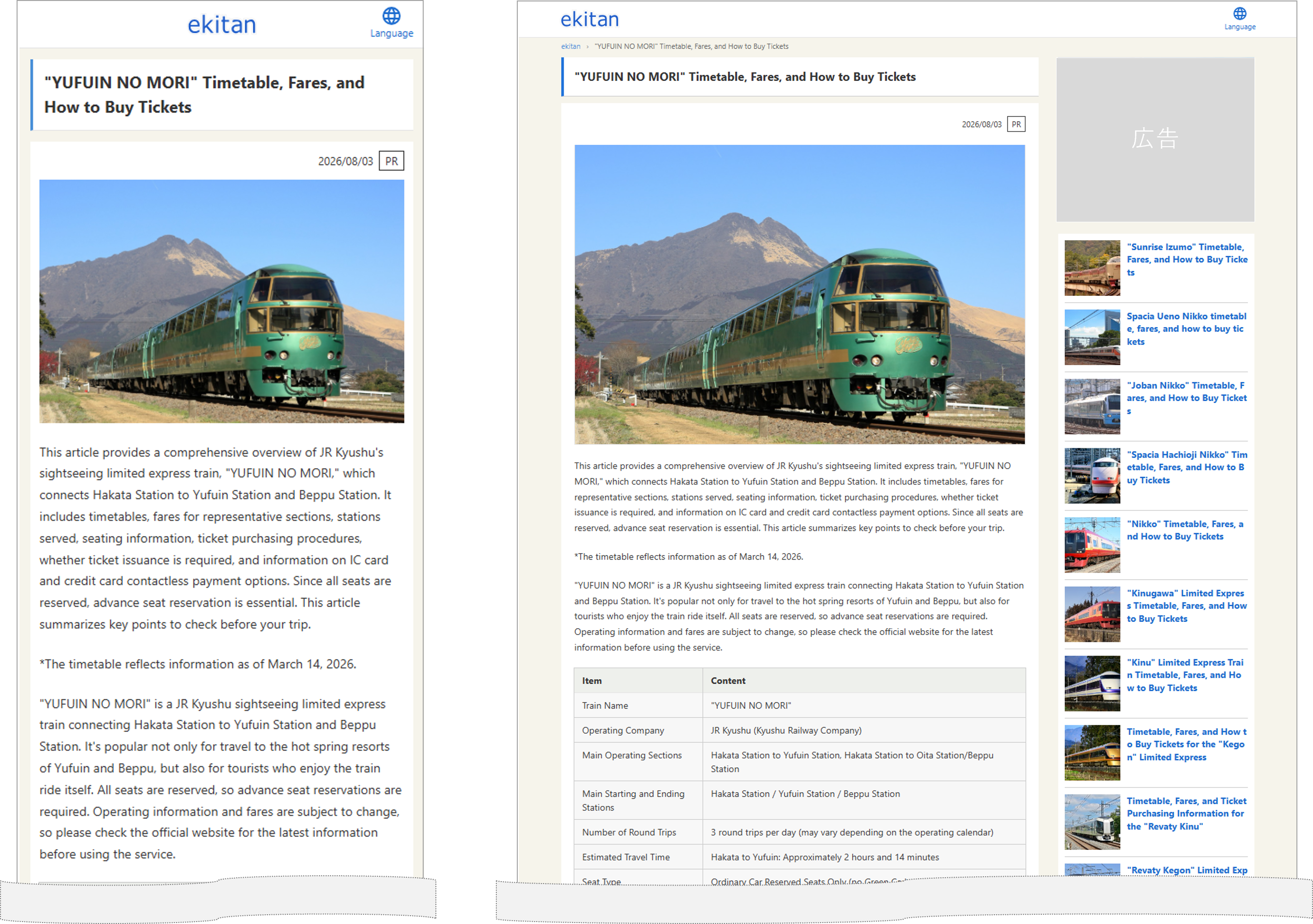Screen dimensions: 1313x924
Task: Open the Sunrise Izumo train thumbnail
Action: point(1092,268)
